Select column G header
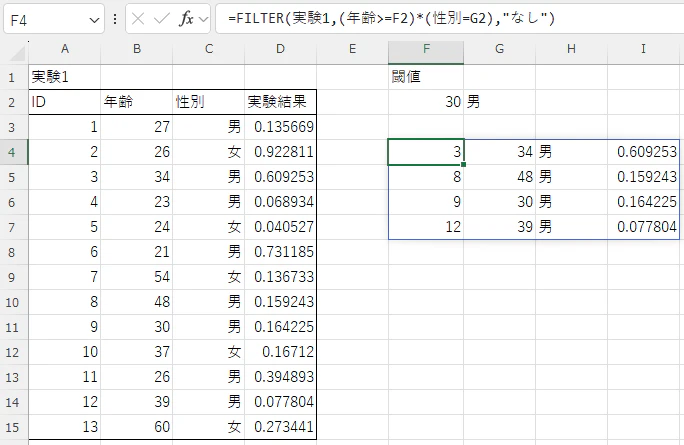 click(499, 49)
